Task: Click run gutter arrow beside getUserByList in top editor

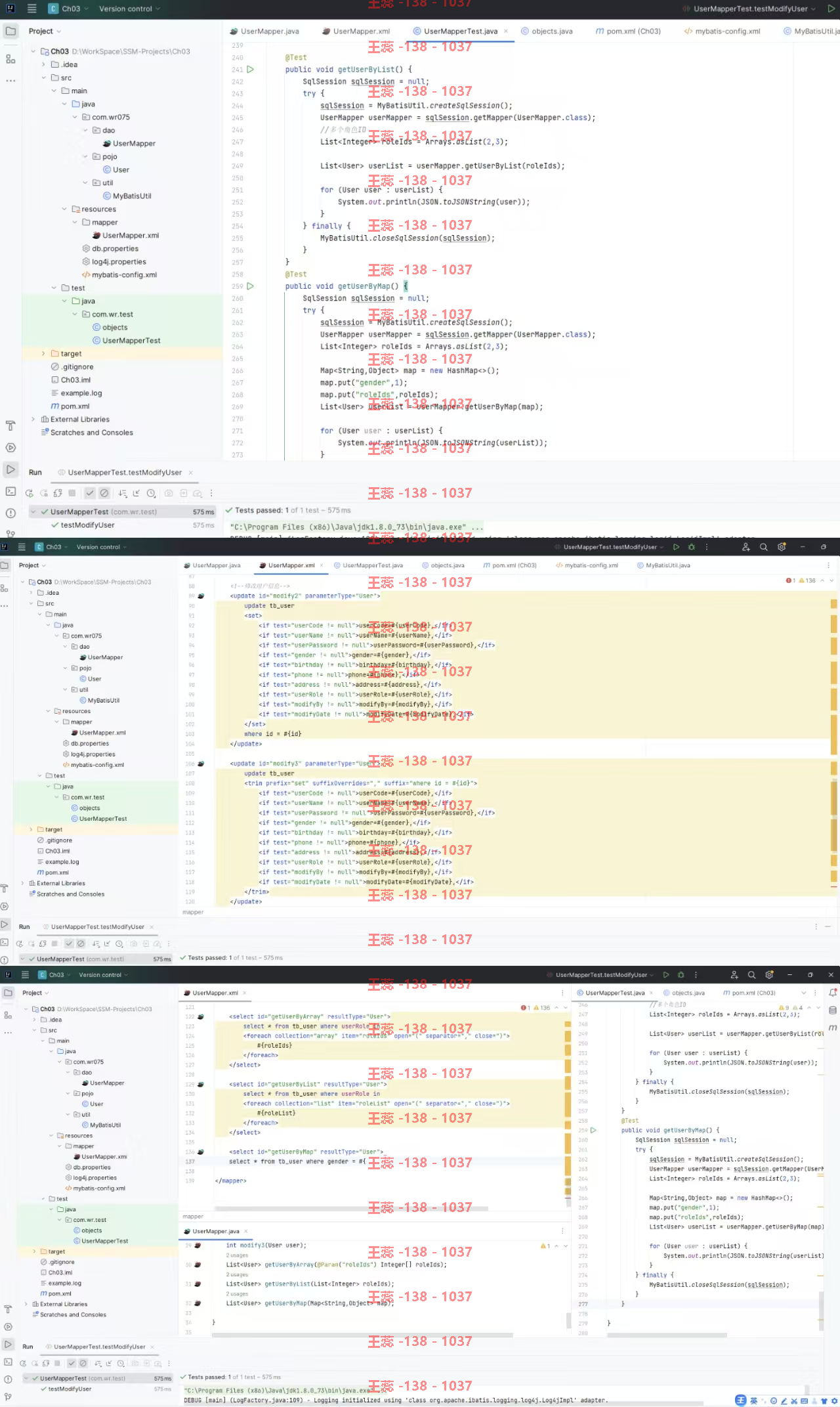Action: (251, 69)
